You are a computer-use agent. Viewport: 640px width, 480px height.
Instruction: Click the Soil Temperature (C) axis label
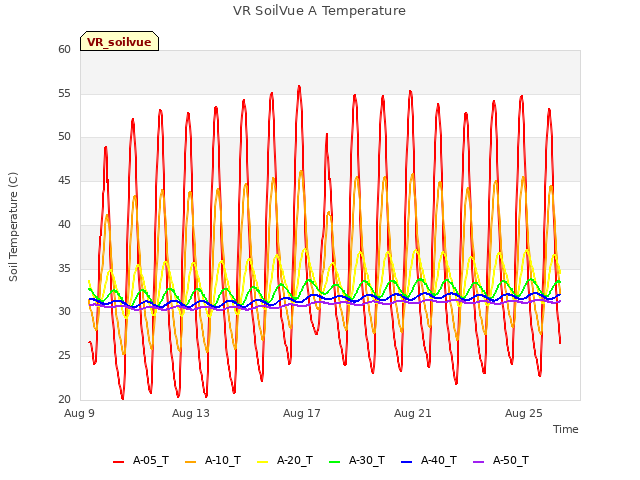(13, 227)
